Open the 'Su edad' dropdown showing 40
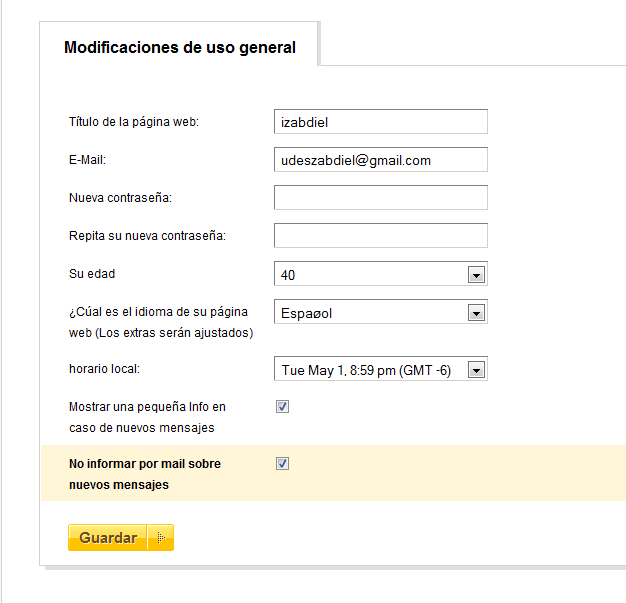 pyautogui.click(x=380, y=274)
